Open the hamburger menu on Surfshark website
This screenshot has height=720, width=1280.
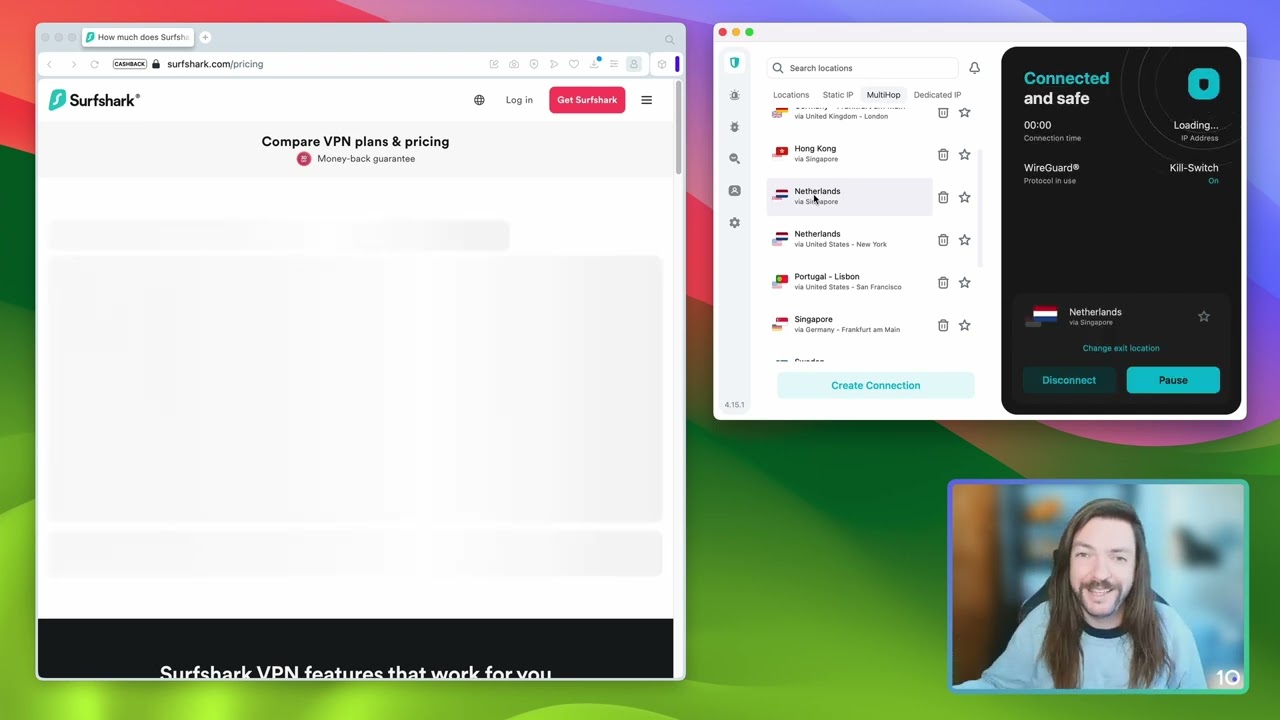(646, 100)
